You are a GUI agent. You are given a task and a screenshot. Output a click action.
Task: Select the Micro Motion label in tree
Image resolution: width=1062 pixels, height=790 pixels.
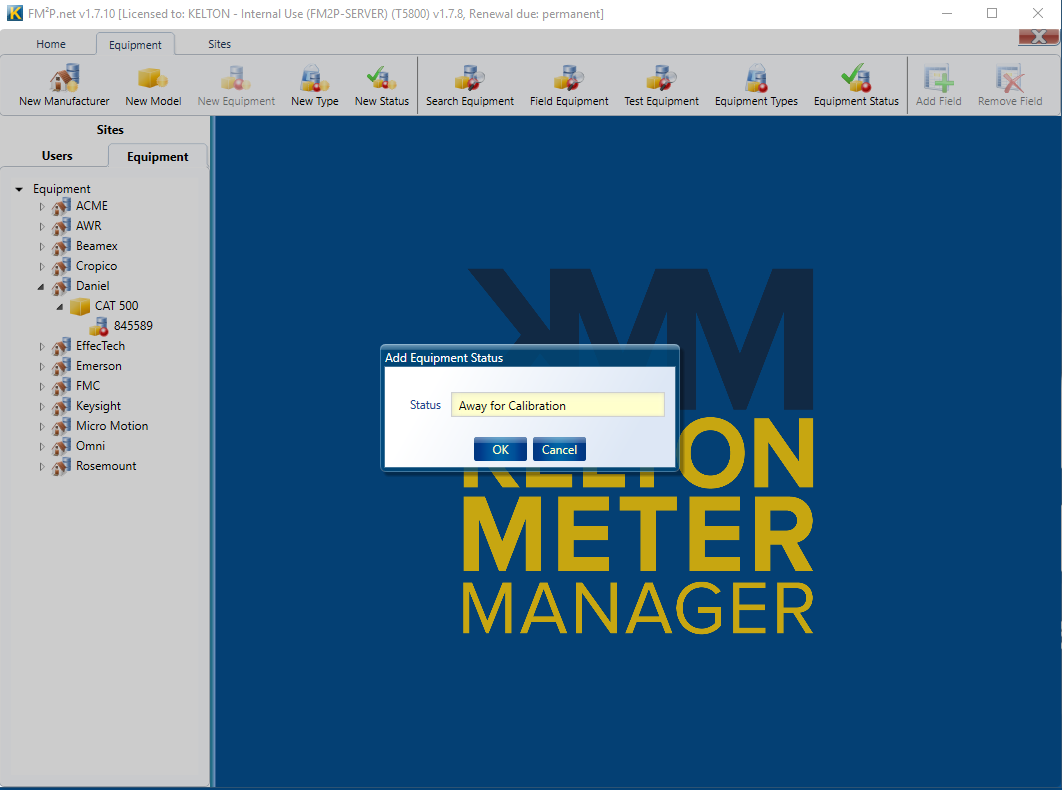point(112,426)
